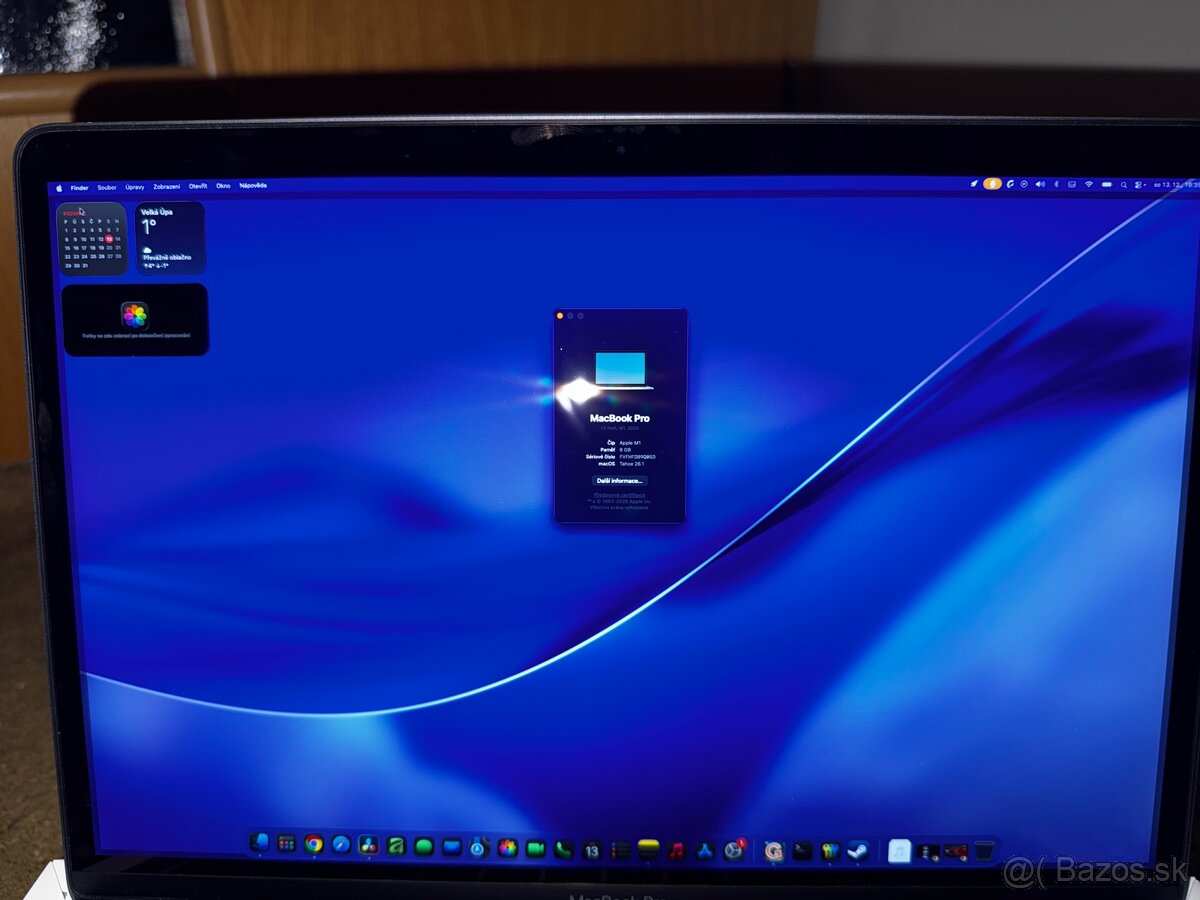Image resolution: width=1200 pixels, height=900 pixels.
Task: Open the Trash in the Dock
Action: pyautogui.click(x=984, y=851)
